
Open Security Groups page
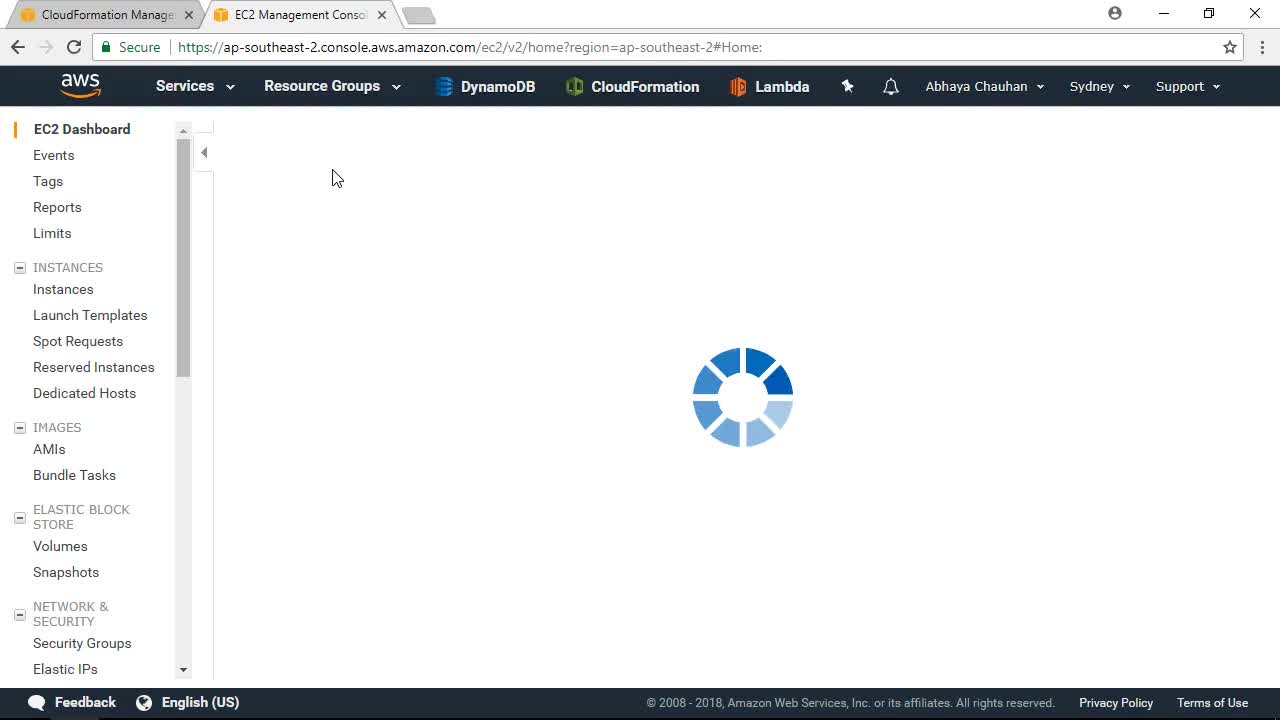click(82, 643)
